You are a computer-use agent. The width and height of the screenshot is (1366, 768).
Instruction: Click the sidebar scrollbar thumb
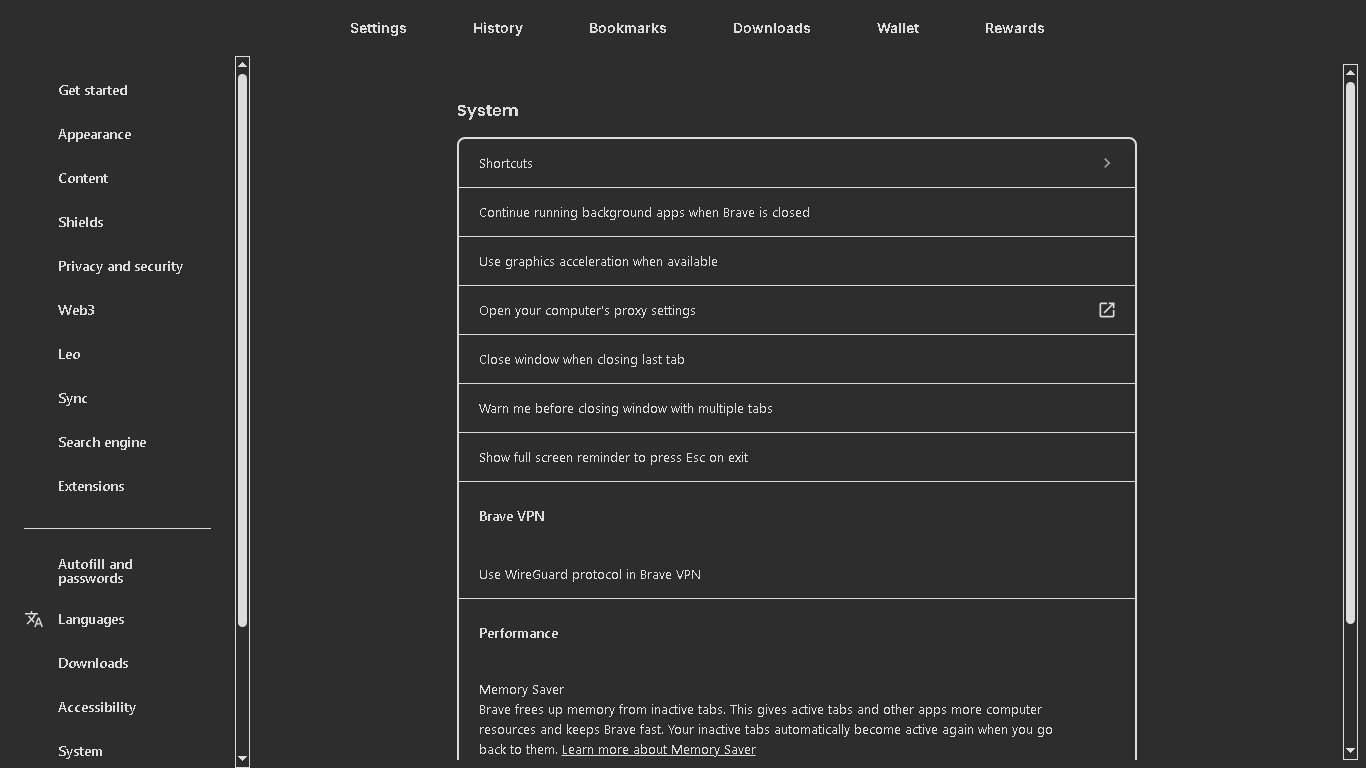point(242,350)
